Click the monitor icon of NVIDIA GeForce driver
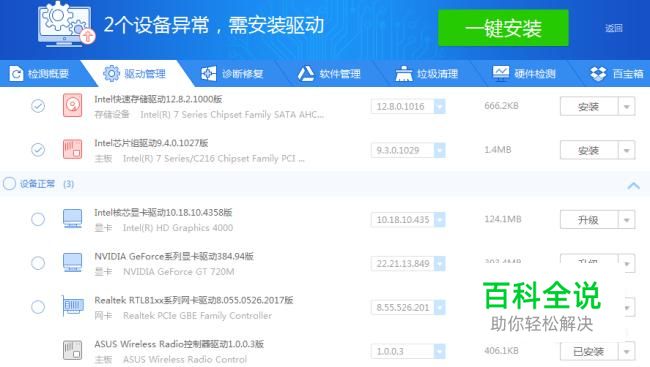This screenshot has height=367, width=650. point(73,262)
